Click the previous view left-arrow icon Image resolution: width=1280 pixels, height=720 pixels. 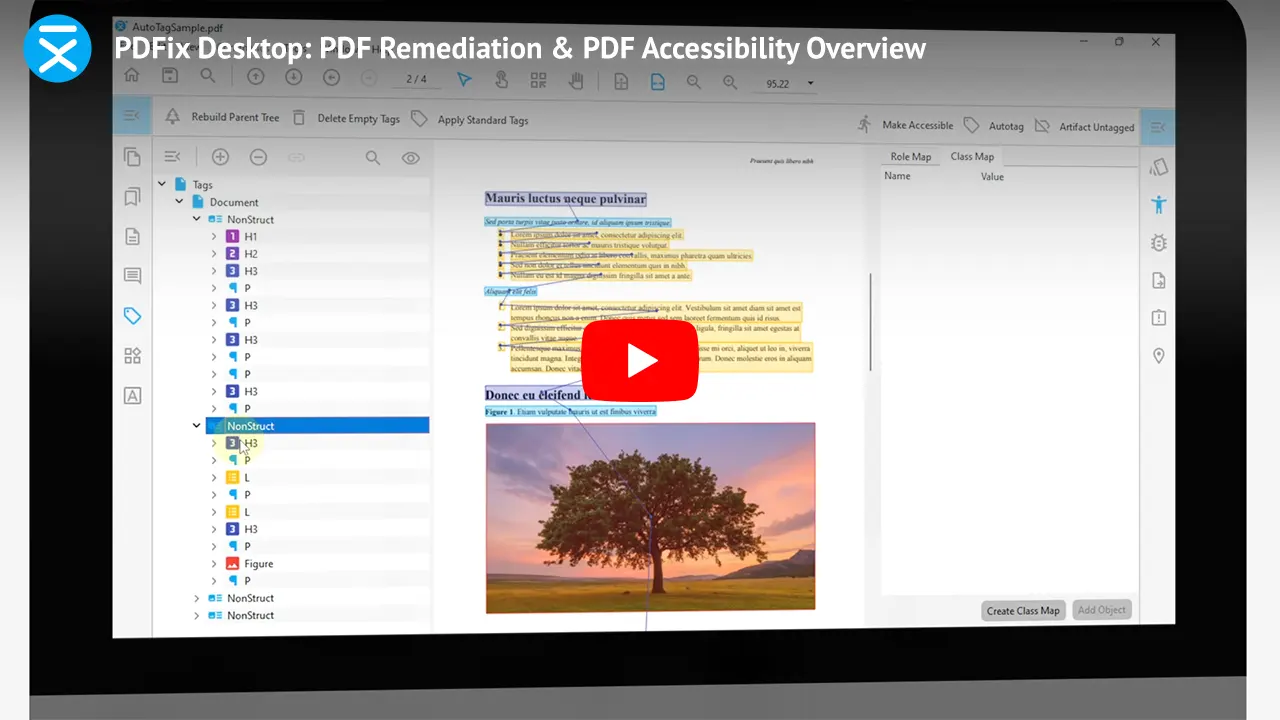[331, 78]
